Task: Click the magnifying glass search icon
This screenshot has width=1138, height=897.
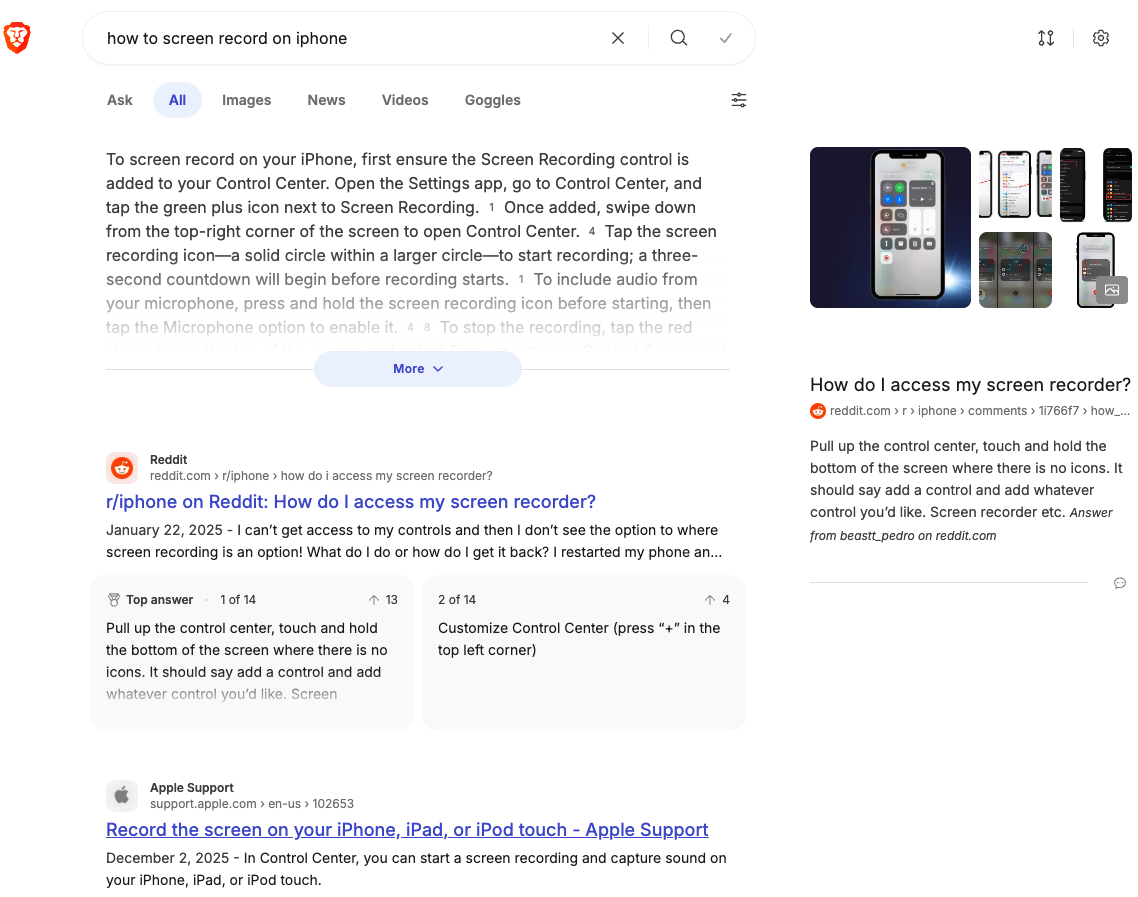Action: (x=679, y=39)
